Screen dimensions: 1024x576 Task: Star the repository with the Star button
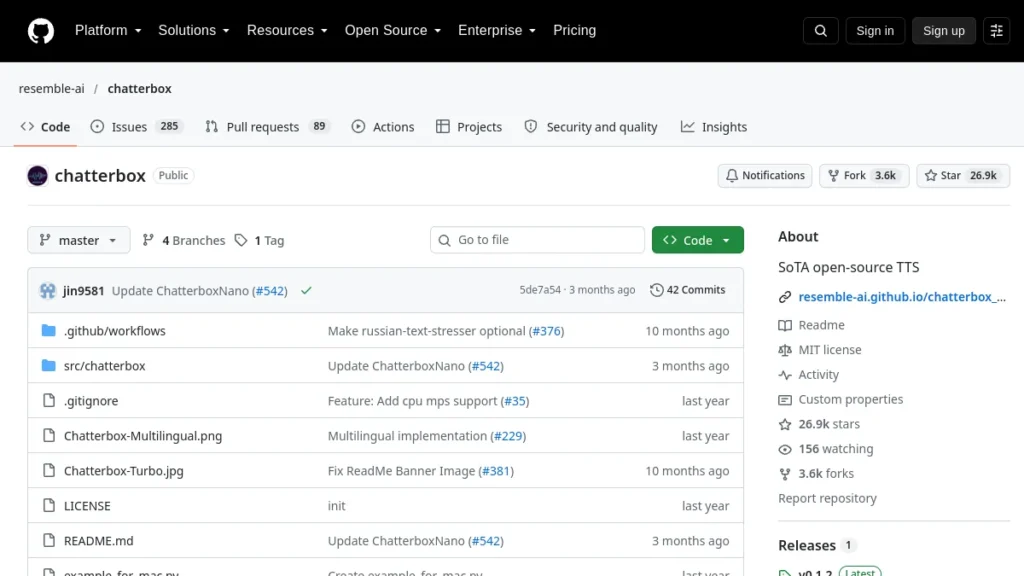point(963,176)
